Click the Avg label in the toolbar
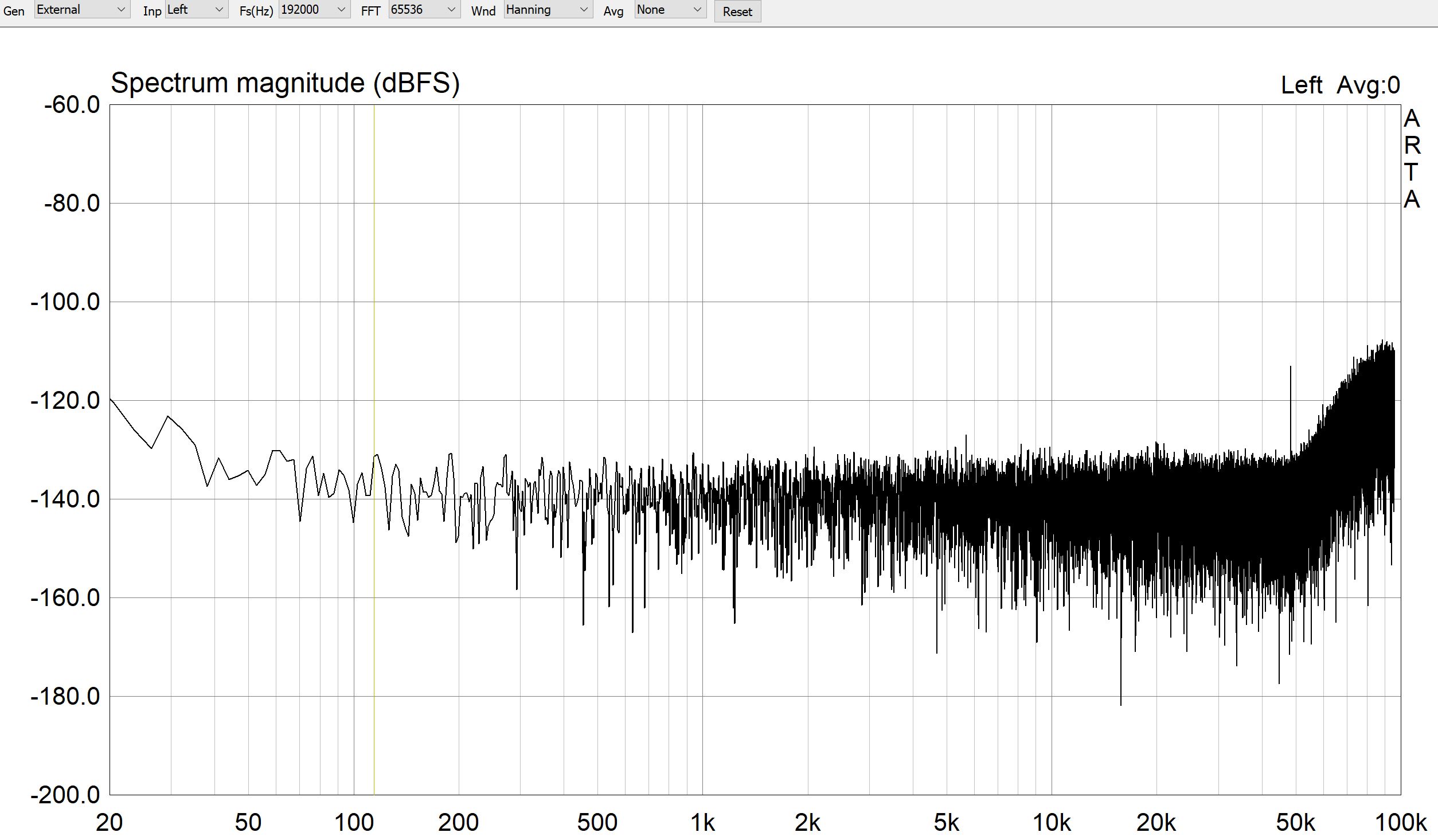This screenshot has width=1438, height=840. (x=614, y=11)
